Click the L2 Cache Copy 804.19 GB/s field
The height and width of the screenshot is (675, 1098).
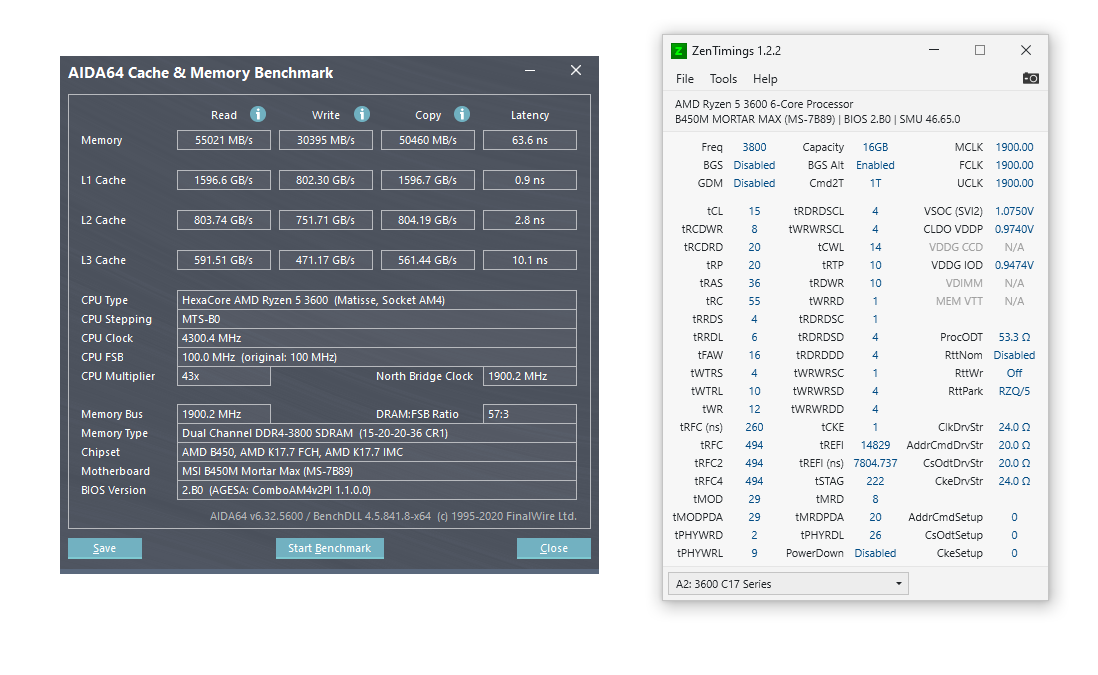pyautogui.click(x=428, y=220)
